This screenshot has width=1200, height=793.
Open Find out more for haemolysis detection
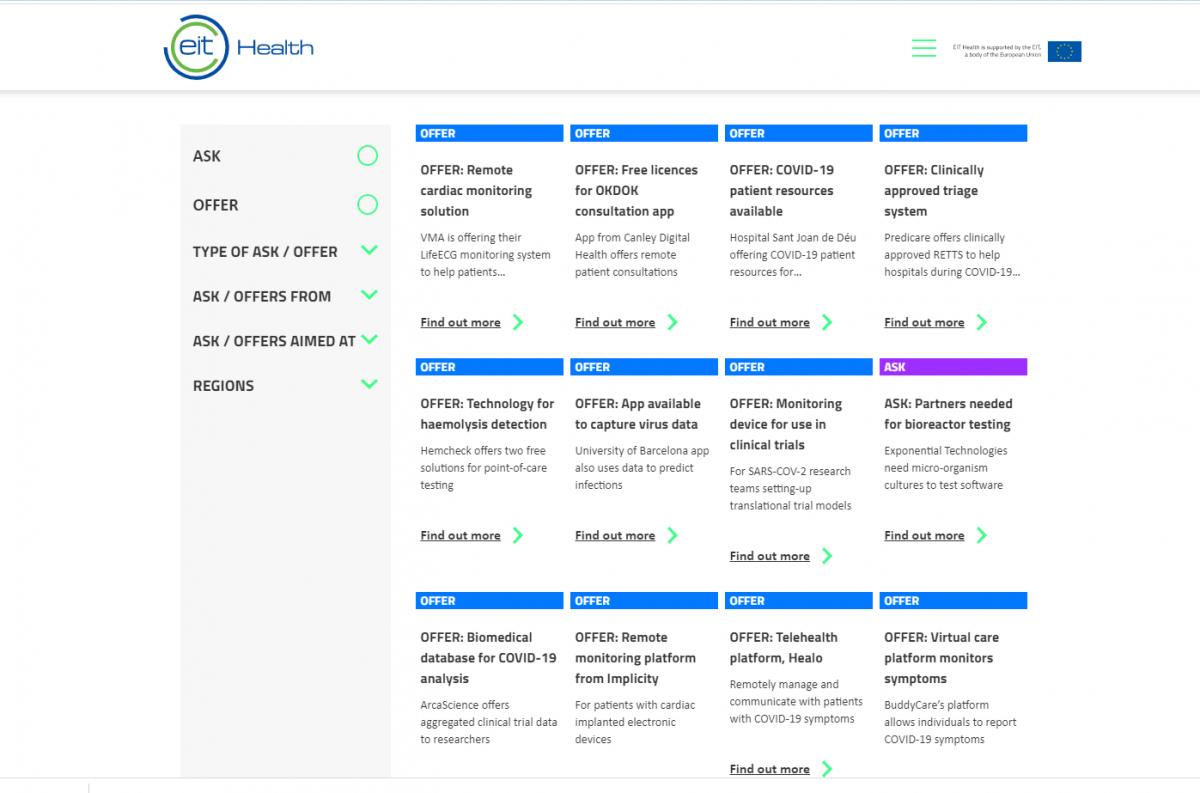point(460,535)
